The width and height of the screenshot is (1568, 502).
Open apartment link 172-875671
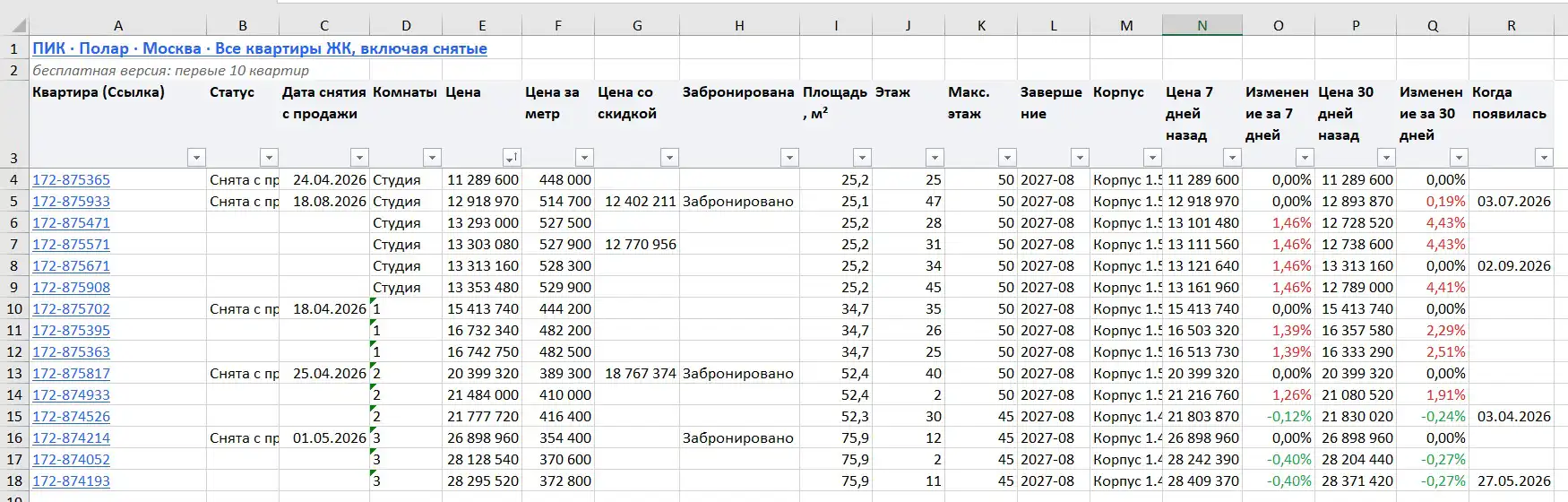click(71, 265)
